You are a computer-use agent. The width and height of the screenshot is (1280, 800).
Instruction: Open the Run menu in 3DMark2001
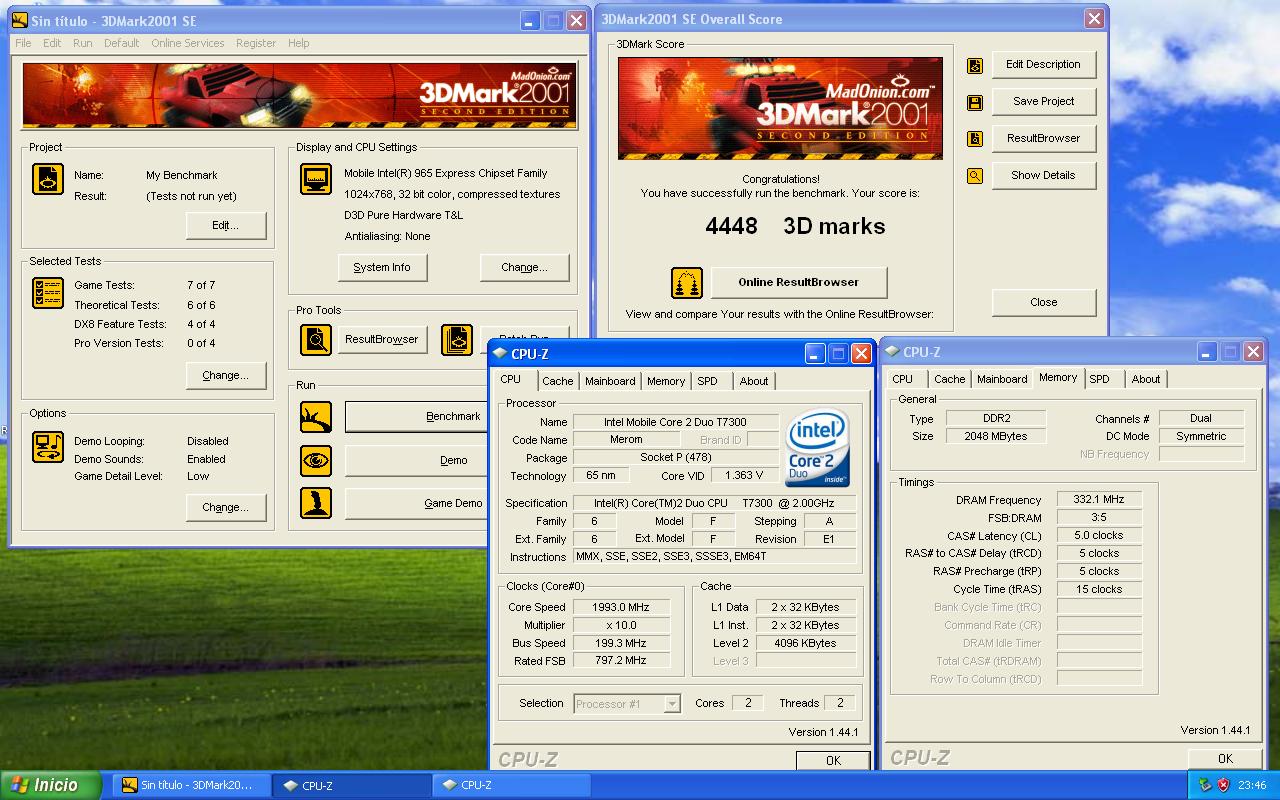pyautogui.click(x=83, y=43)
